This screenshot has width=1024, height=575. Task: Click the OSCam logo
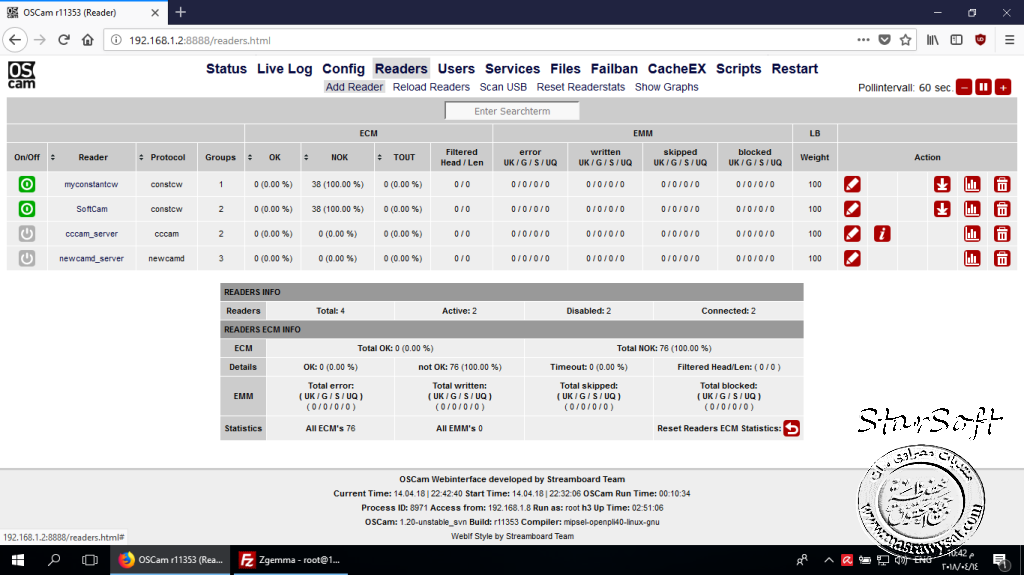22,75
